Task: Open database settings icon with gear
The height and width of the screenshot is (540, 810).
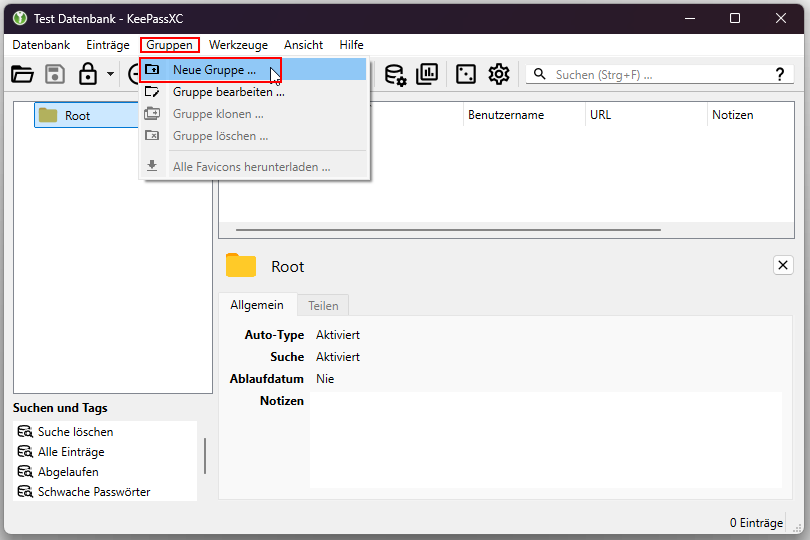Action: 396,75
